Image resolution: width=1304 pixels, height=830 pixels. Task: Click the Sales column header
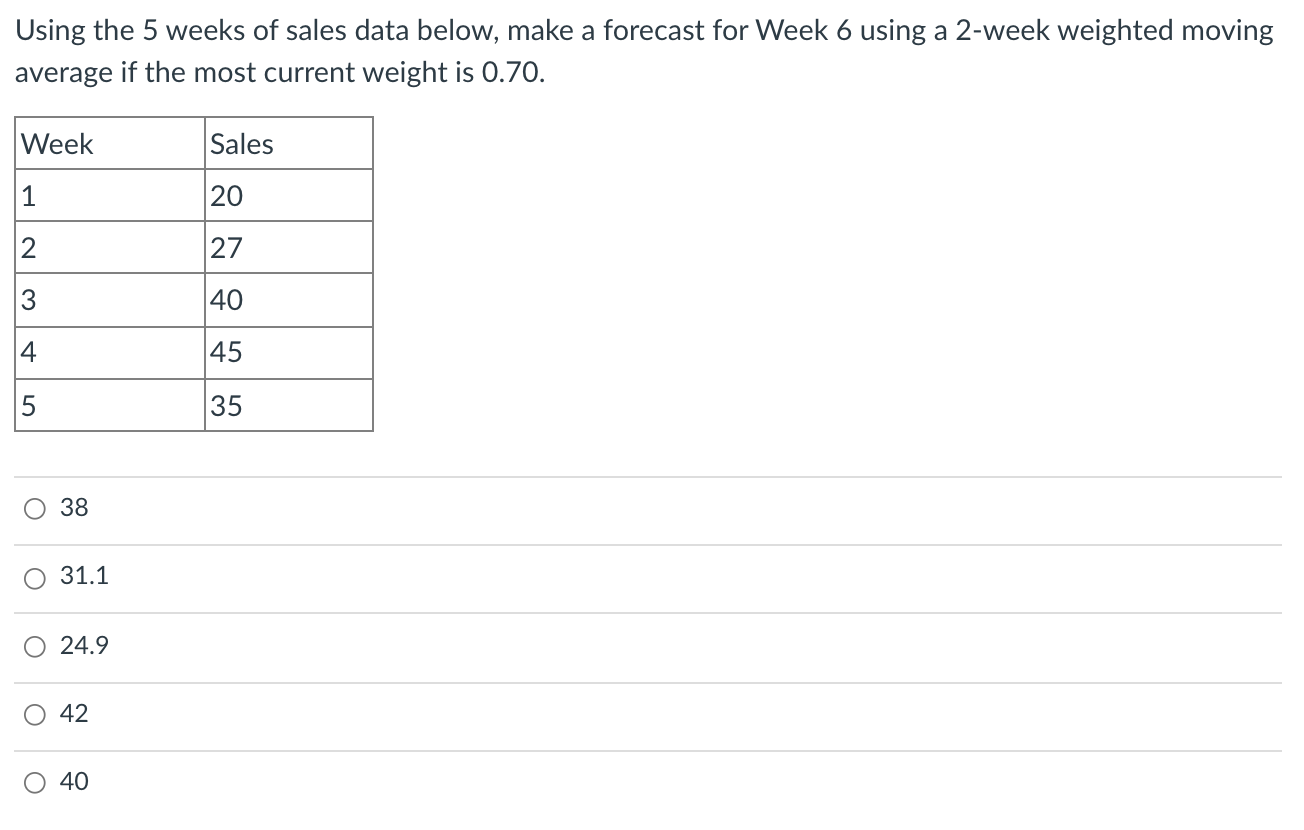[x=240, y=144]
